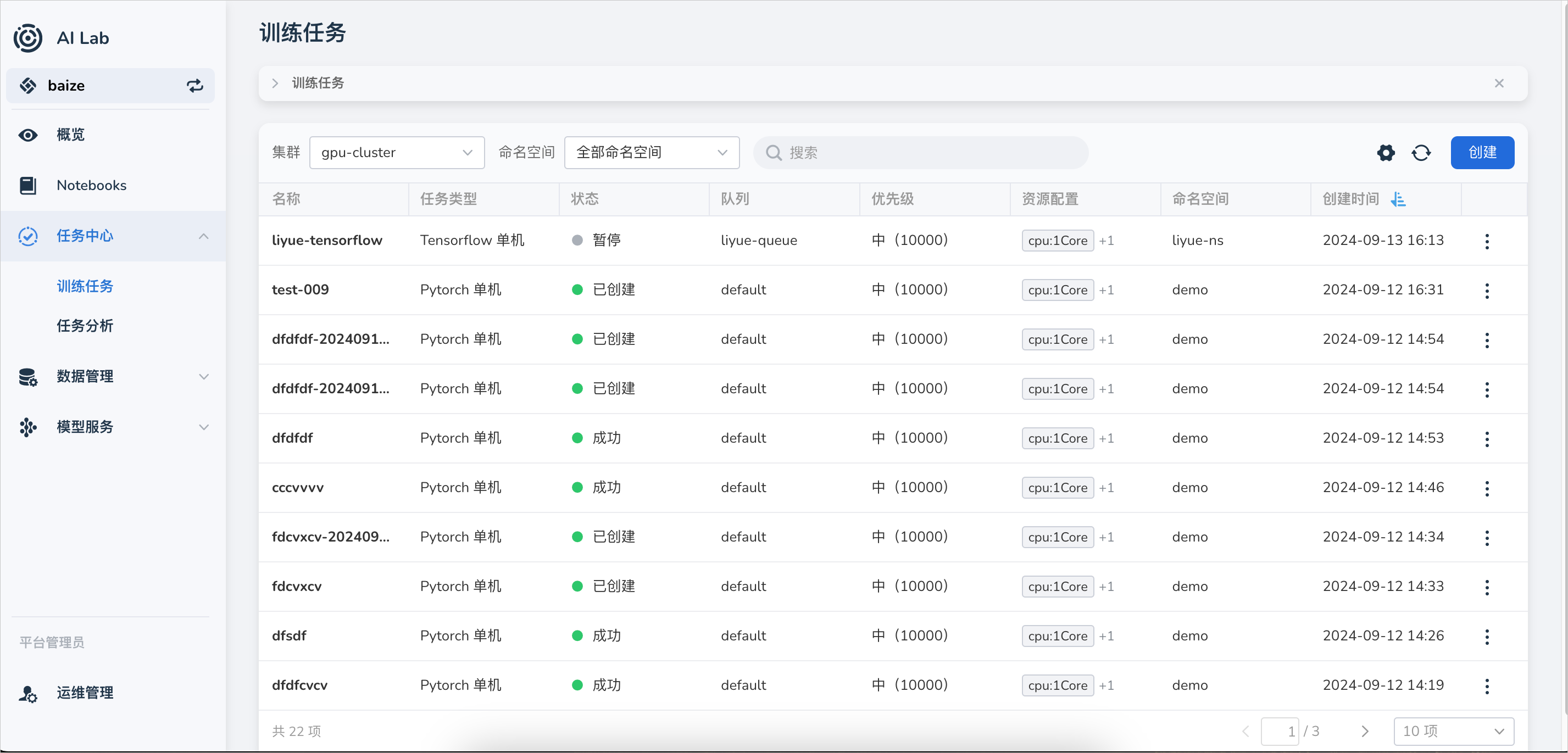The height and width of the screenshot is (753, 1568).
Task: Open actions menu for cccvvvv
Action: pyautogui.click(x=1487, y=488)
